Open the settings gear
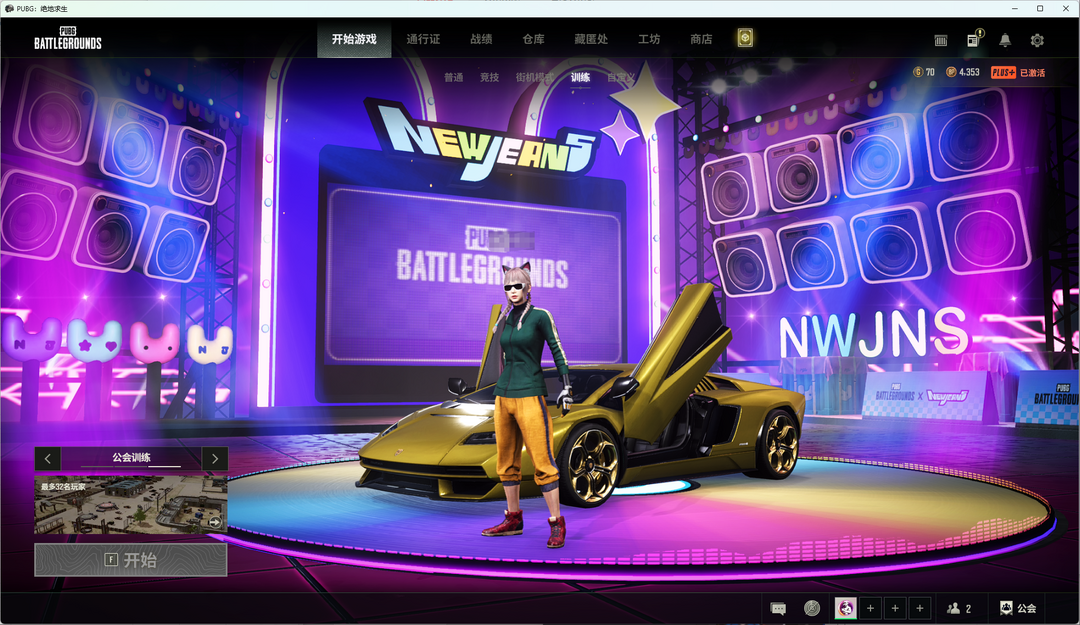Screen dimensions: 1080x625 [x=1037, y=40]
